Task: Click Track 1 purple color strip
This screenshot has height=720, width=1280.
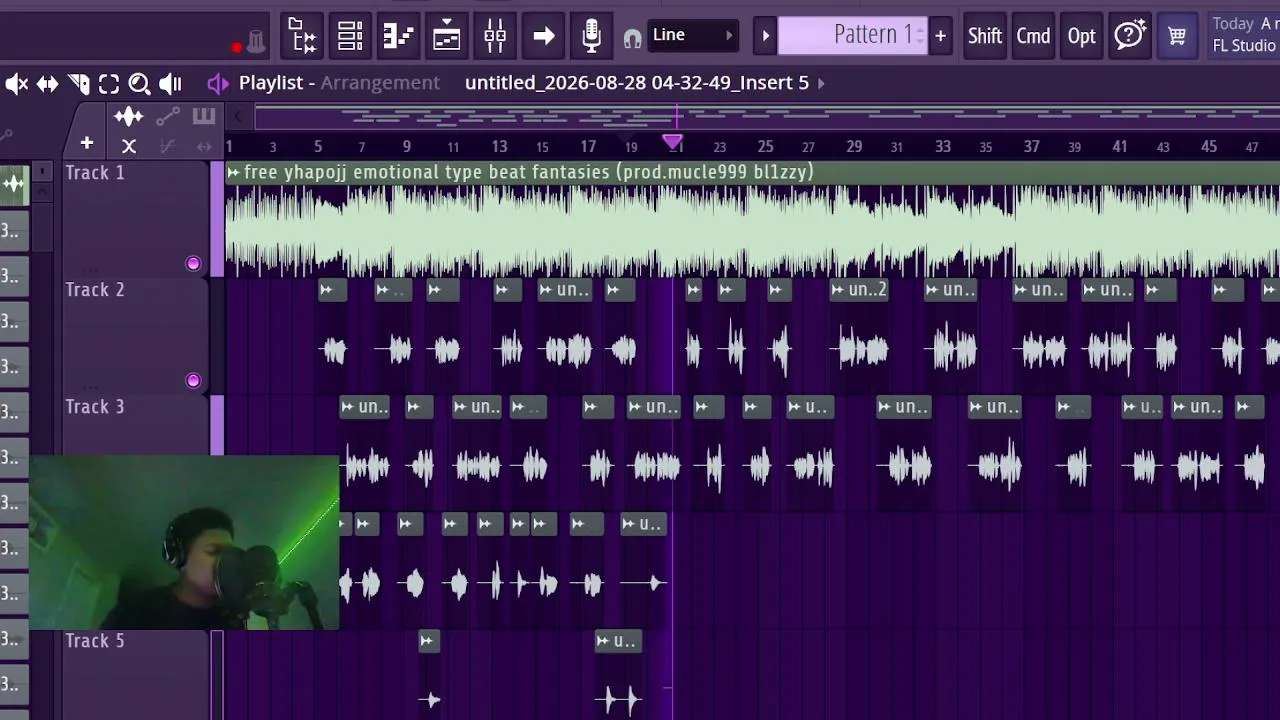Action: (x=218, y=219)
